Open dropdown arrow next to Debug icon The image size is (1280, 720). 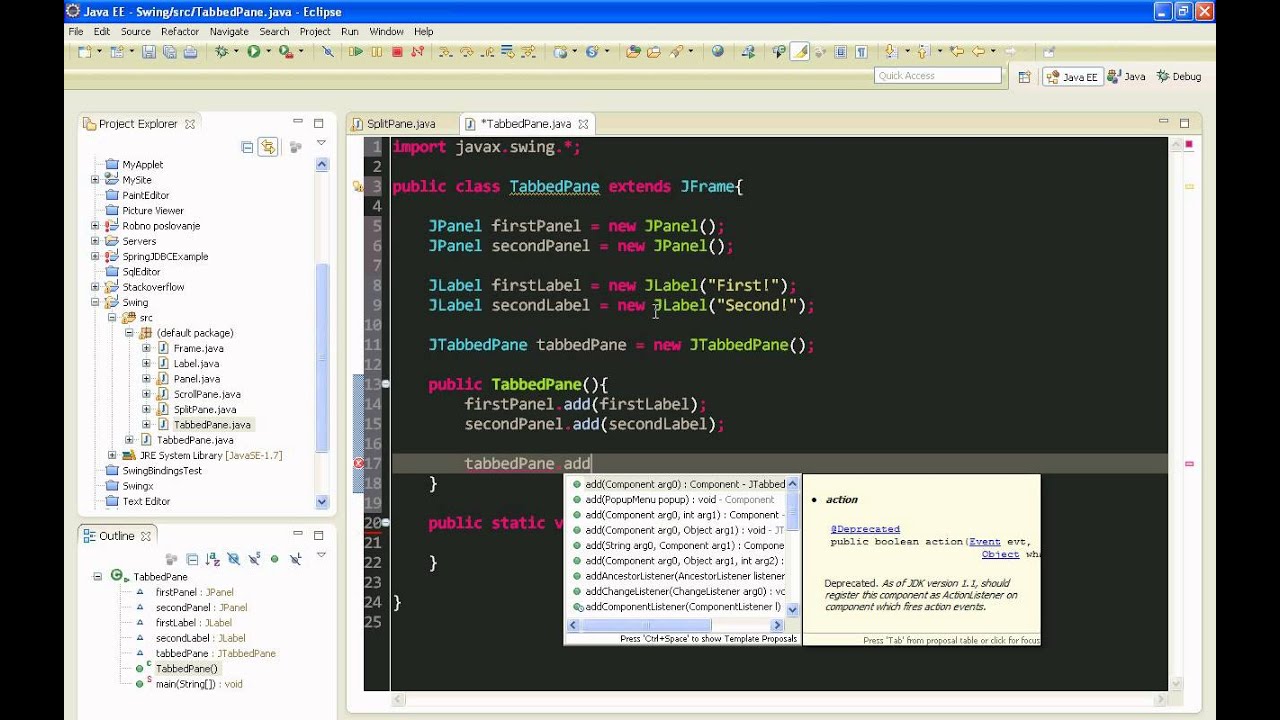tap(235, 52)
